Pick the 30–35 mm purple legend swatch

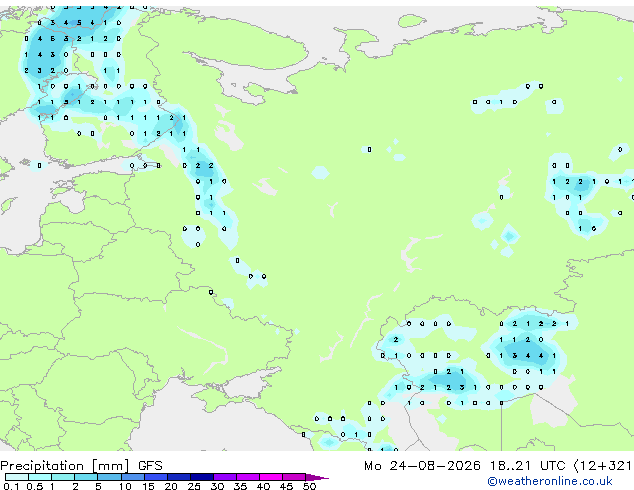coord(224,477)
